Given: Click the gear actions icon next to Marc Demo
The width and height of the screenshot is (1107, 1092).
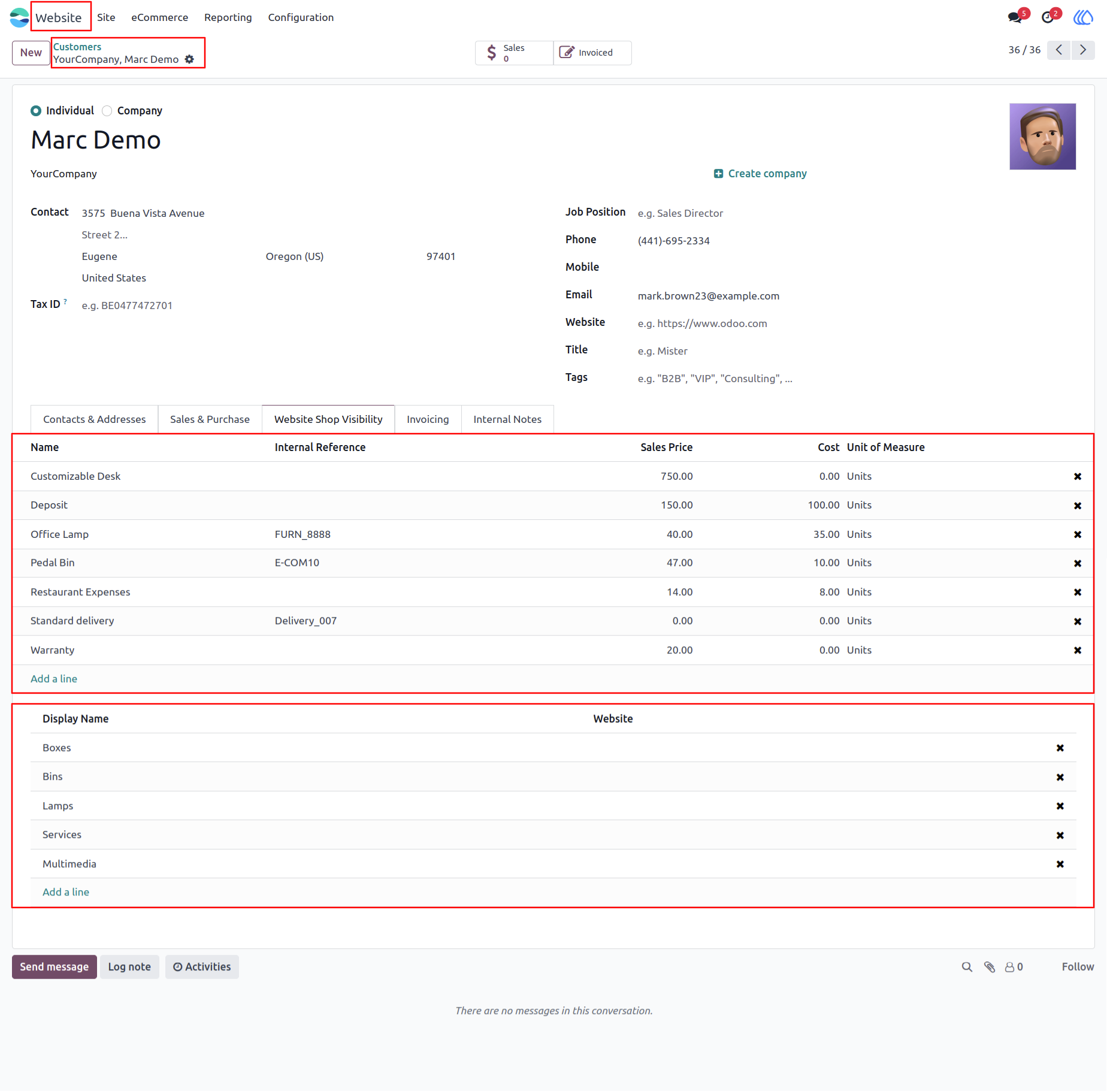Looking at the screenshot, I should point(189,59).
